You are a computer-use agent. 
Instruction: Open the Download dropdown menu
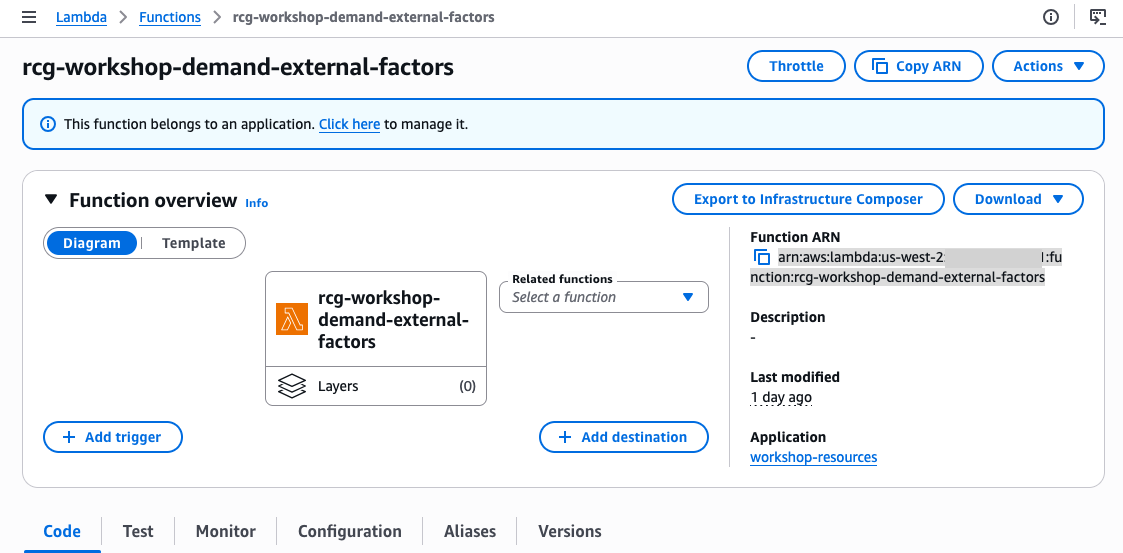[x=1018, y=199]
